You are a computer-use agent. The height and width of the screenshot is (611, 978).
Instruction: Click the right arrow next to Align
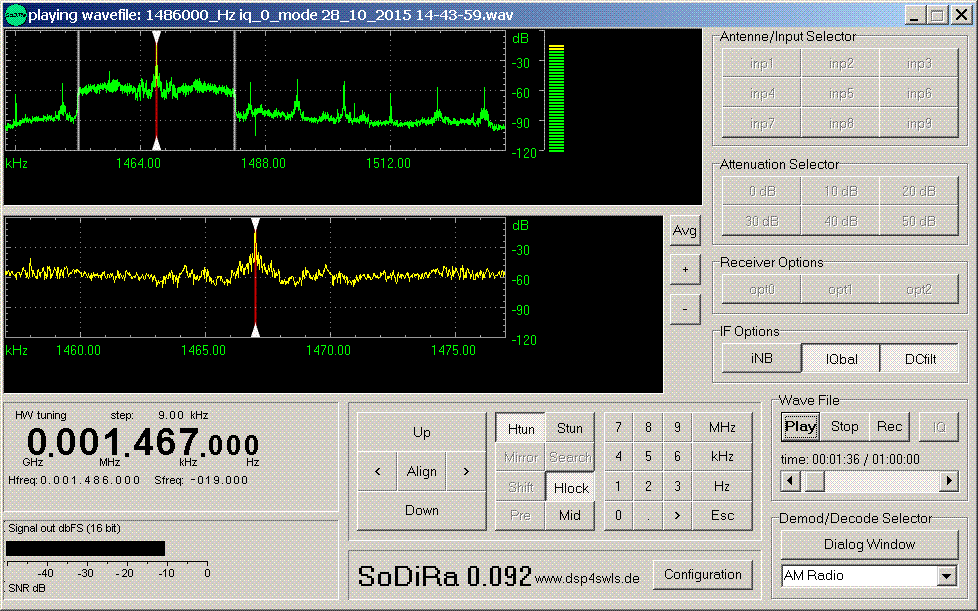[466, 471]
